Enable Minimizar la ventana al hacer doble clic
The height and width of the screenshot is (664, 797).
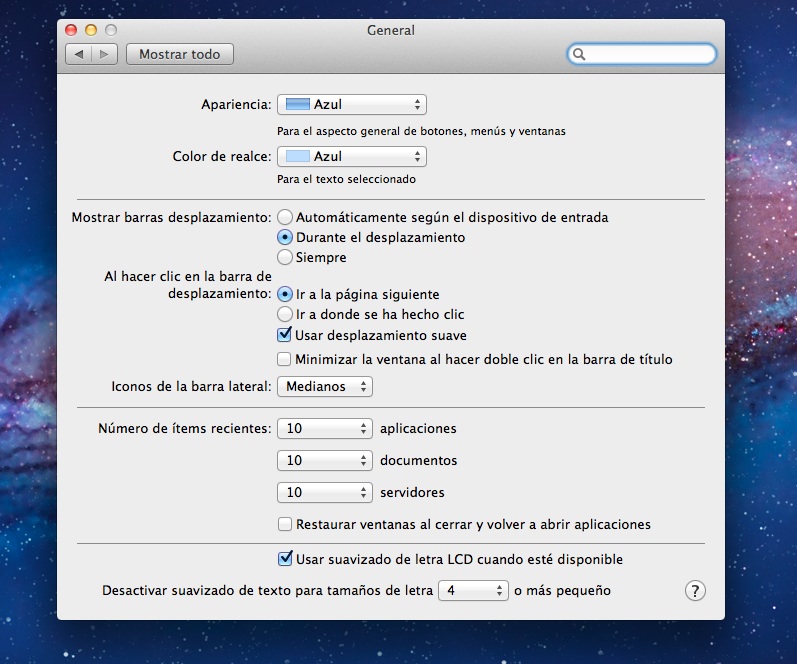pyautogui.click(x=285, y=359)
